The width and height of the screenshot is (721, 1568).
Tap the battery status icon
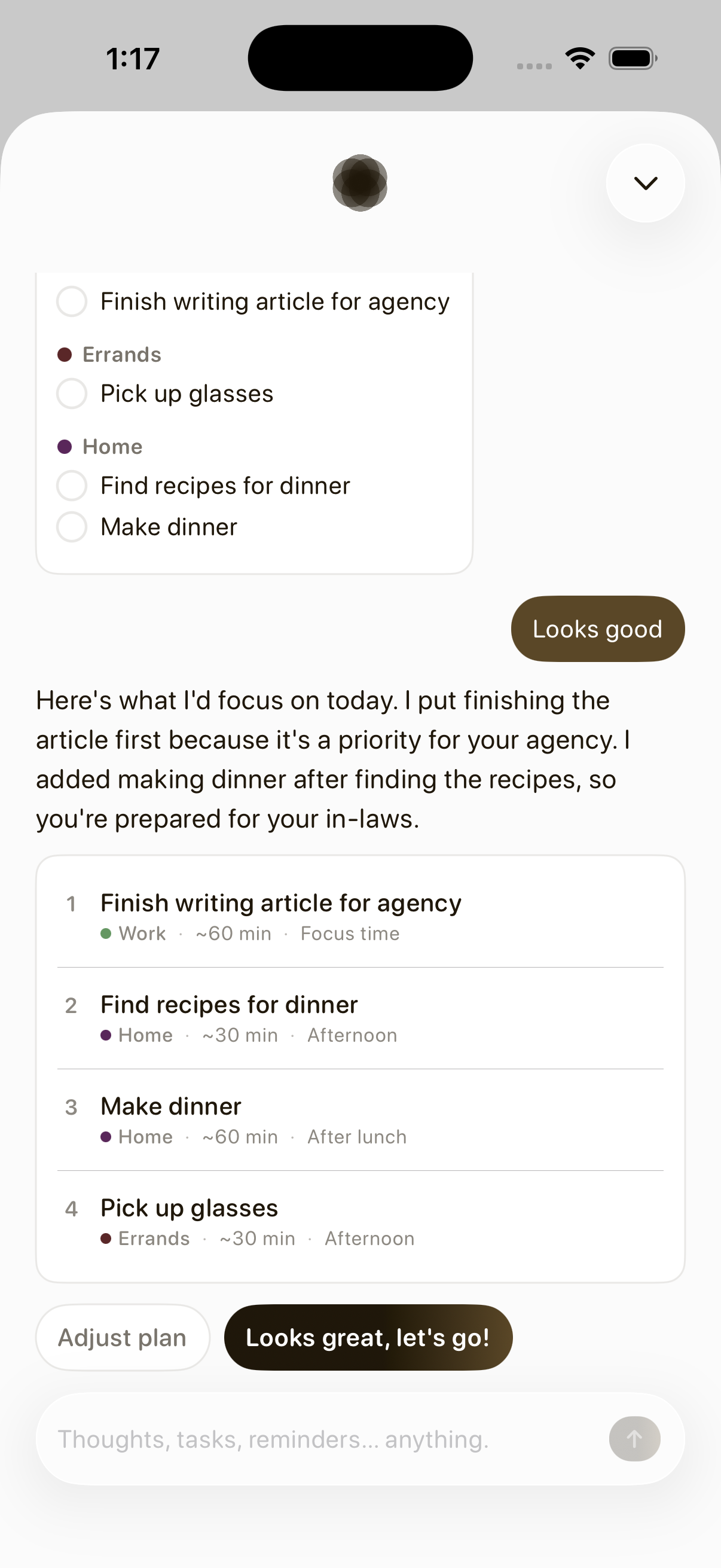[x=633, y=59]
